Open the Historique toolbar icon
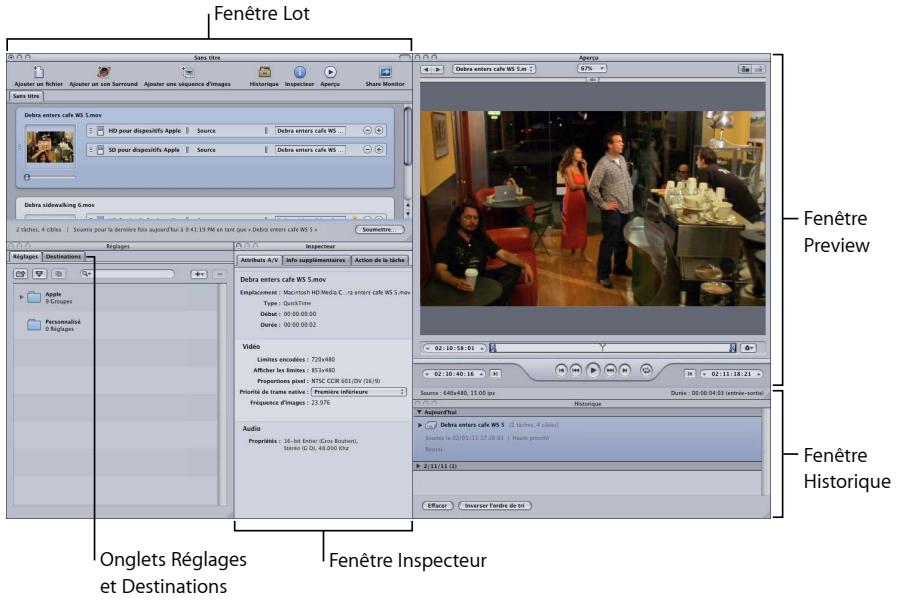 [x=265, y=72]
